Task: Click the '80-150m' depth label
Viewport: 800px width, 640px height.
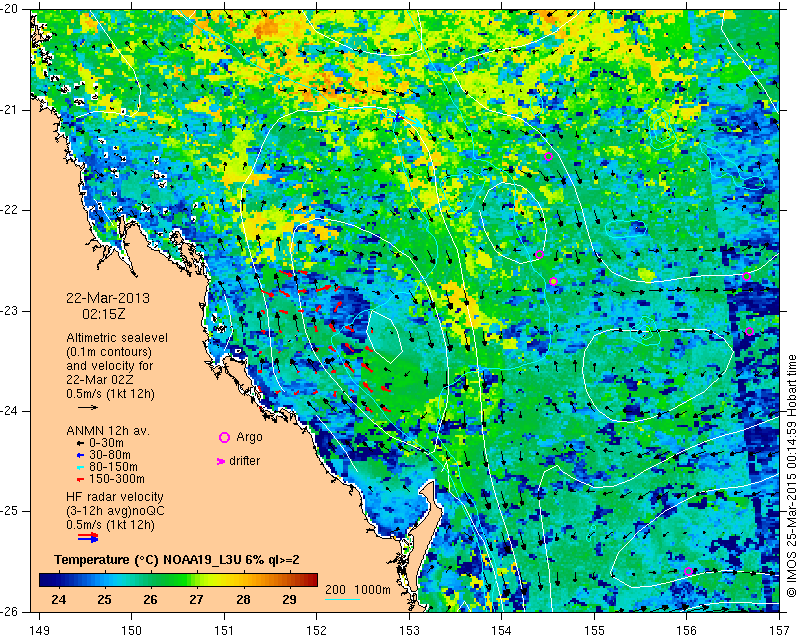Action: pos(113,467)
